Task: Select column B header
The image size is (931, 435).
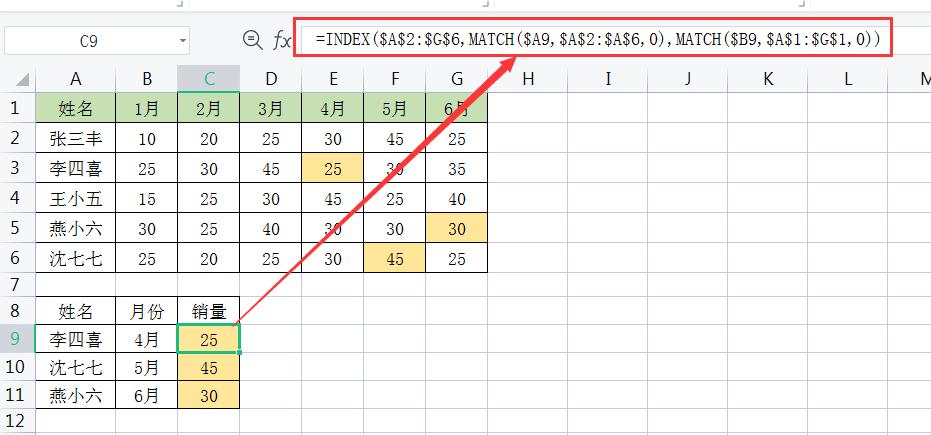Action: click(147, 78)
